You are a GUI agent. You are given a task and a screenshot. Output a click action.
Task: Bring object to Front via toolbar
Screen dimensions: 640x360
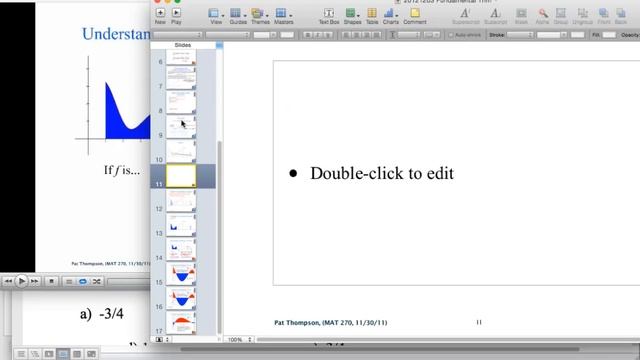[604, 16]
